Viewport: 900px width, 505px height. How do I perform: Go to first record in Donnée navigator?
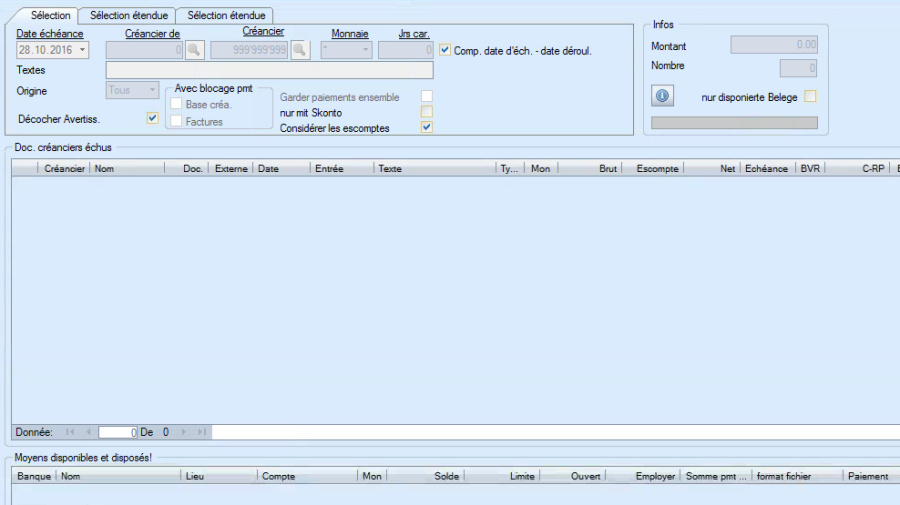pos(70,432)
